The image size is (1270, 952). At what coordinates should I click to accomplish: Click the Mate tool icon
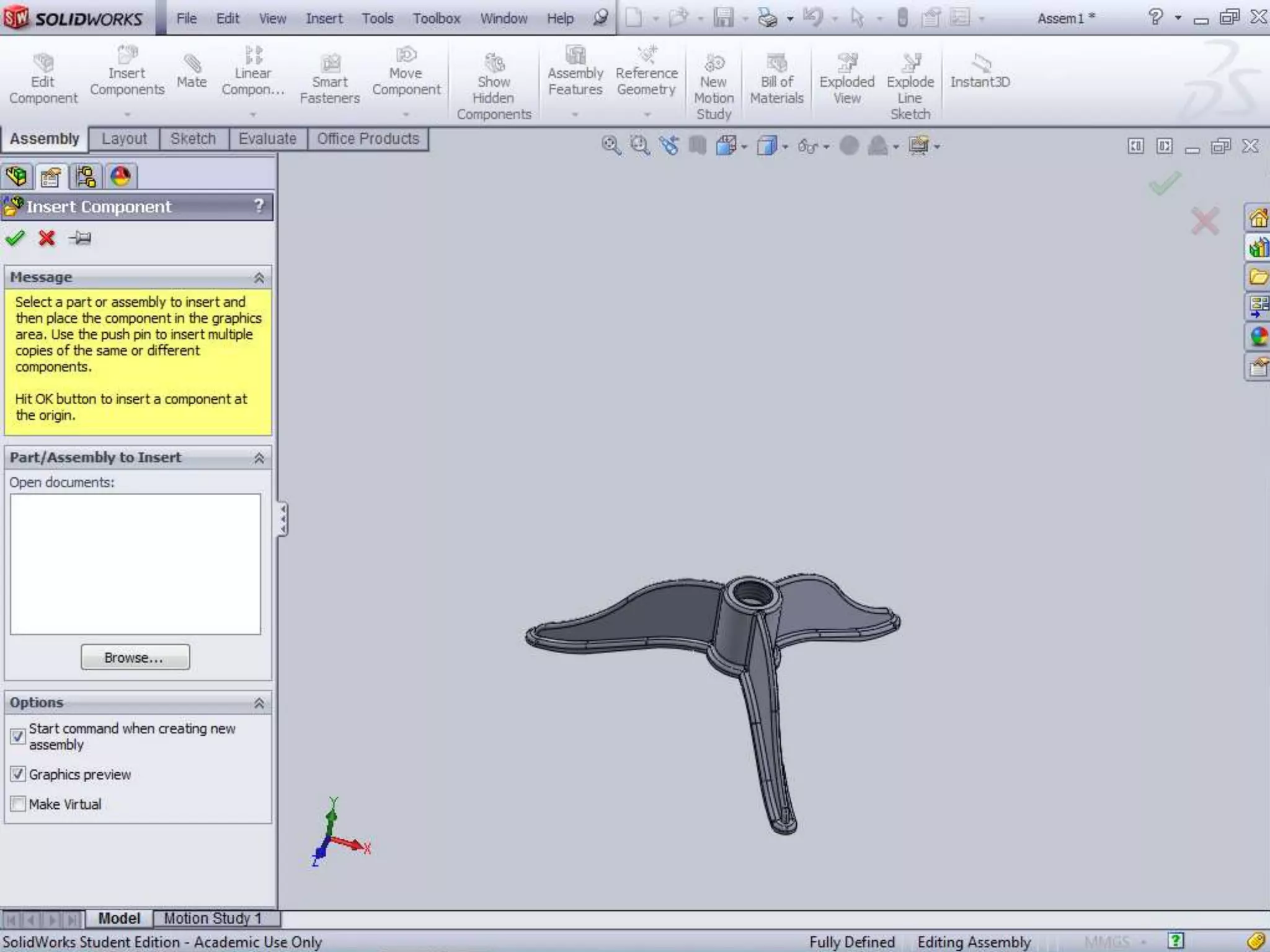[x=192, y=63]
